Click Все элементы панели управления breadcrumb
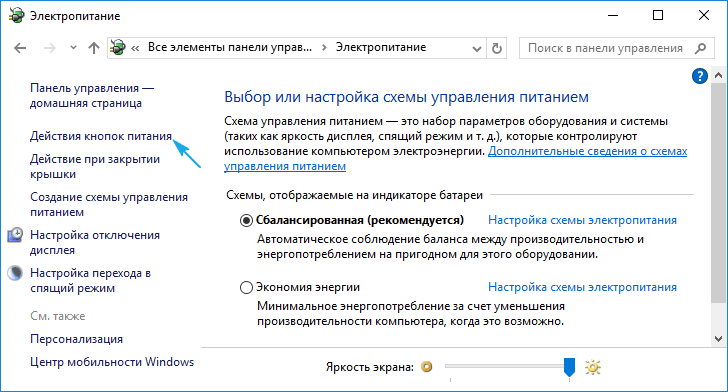This screenshot has height=392, width=728. (230, 47)
